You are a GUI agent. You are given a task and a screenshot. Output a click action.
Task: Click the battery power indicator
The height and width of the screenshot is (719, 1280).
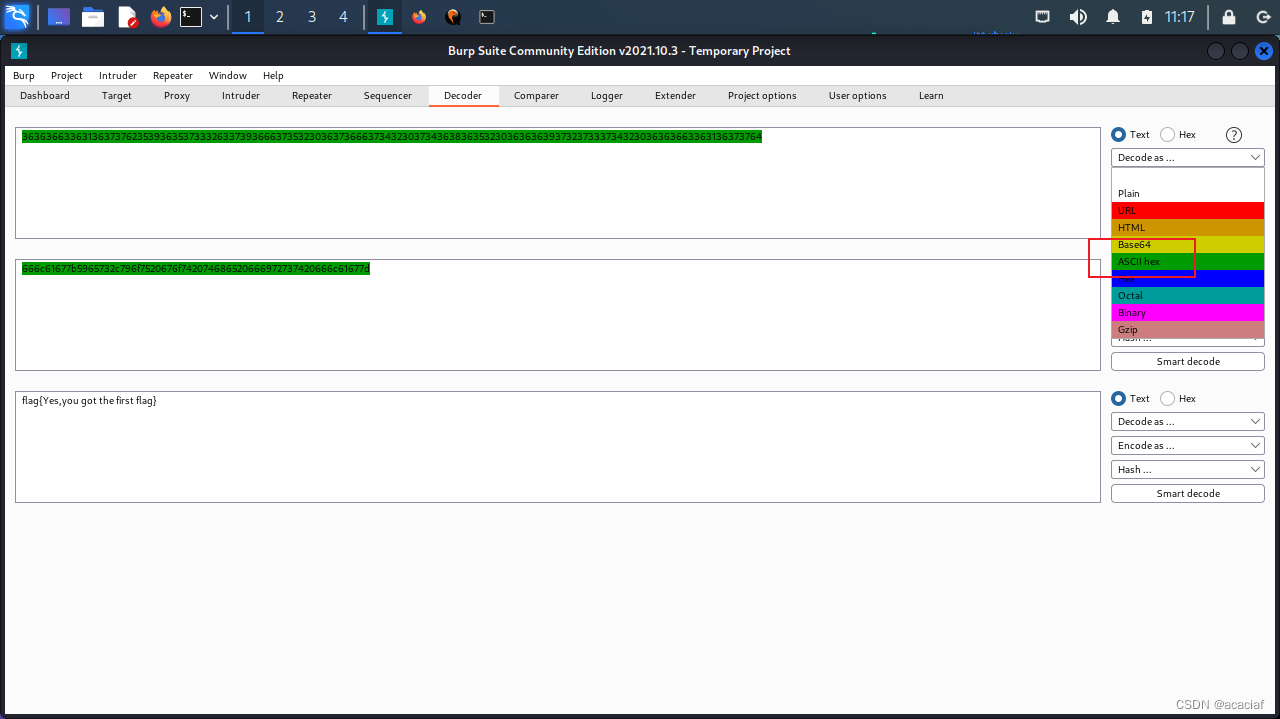point(1146,17)
